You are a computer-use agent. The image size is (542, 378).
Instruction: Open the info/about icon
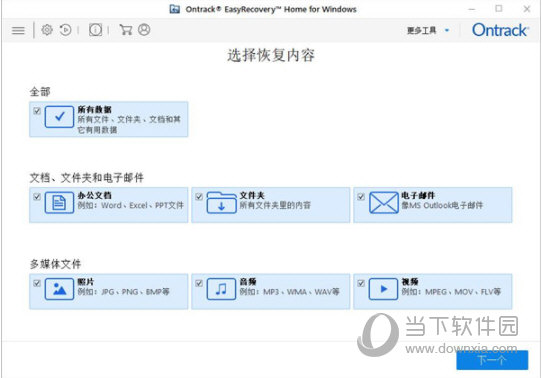[95, 30]
